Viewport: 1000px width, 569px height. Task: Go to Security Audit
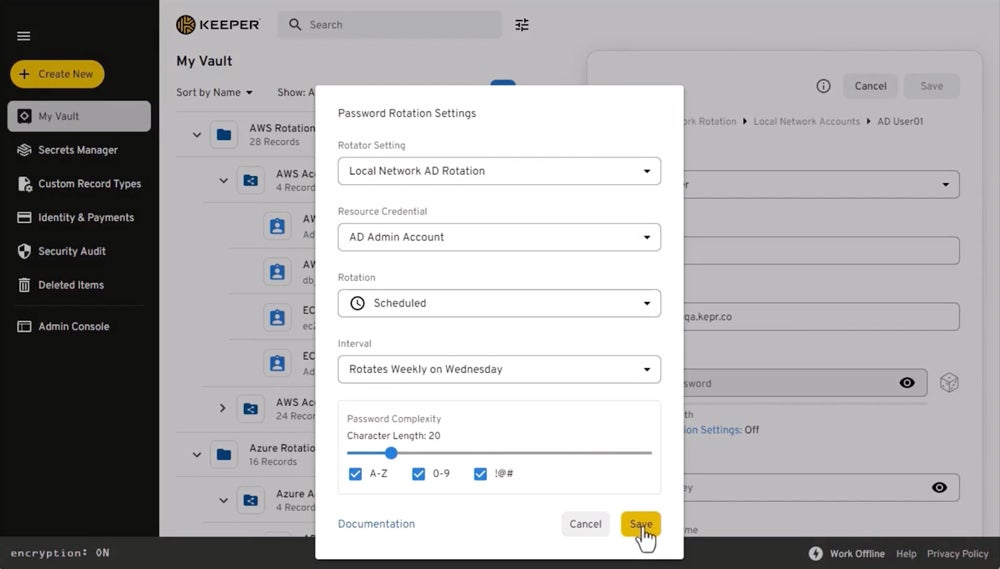point(71,251)
